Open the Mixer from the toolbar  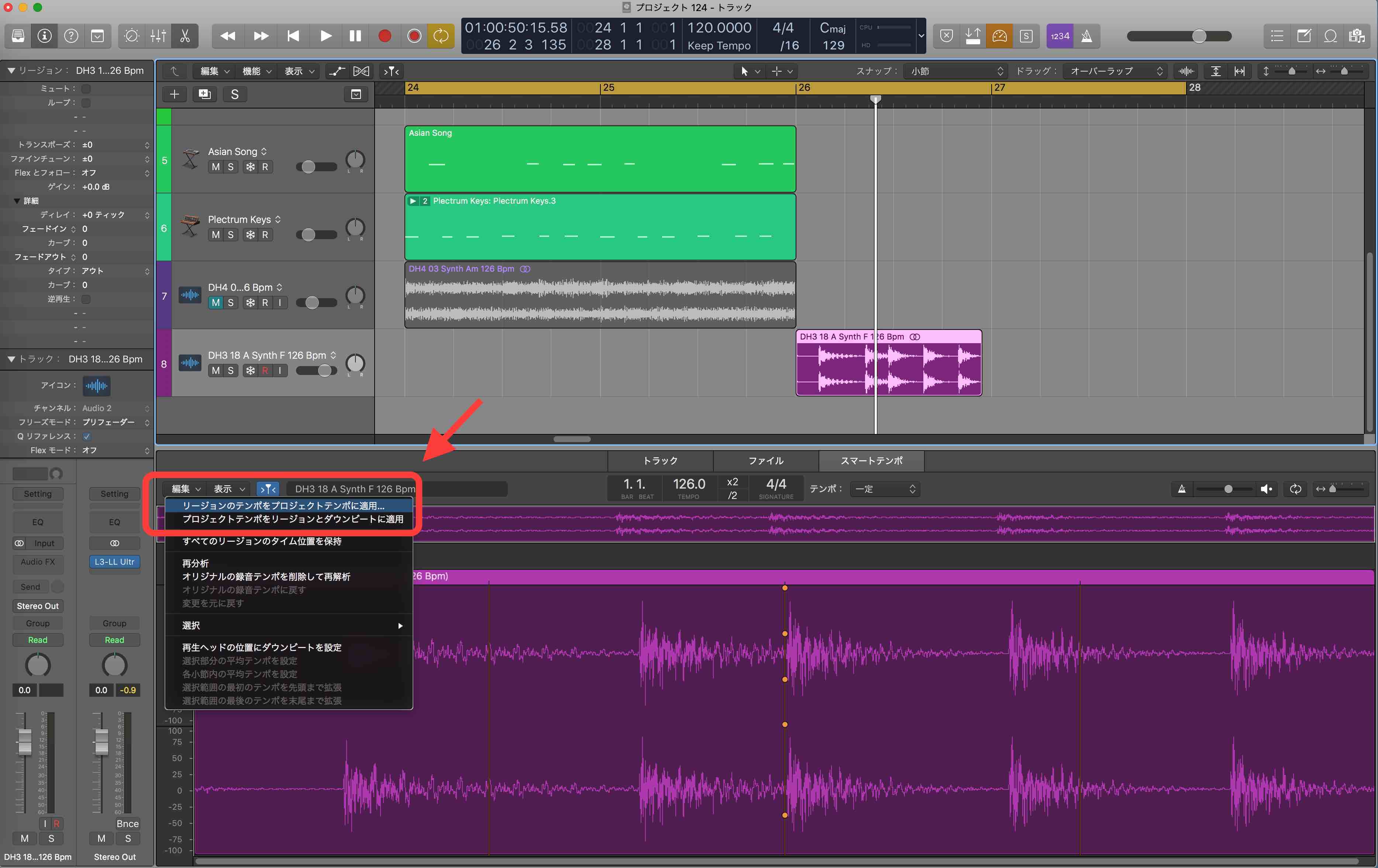pos(159,36)
